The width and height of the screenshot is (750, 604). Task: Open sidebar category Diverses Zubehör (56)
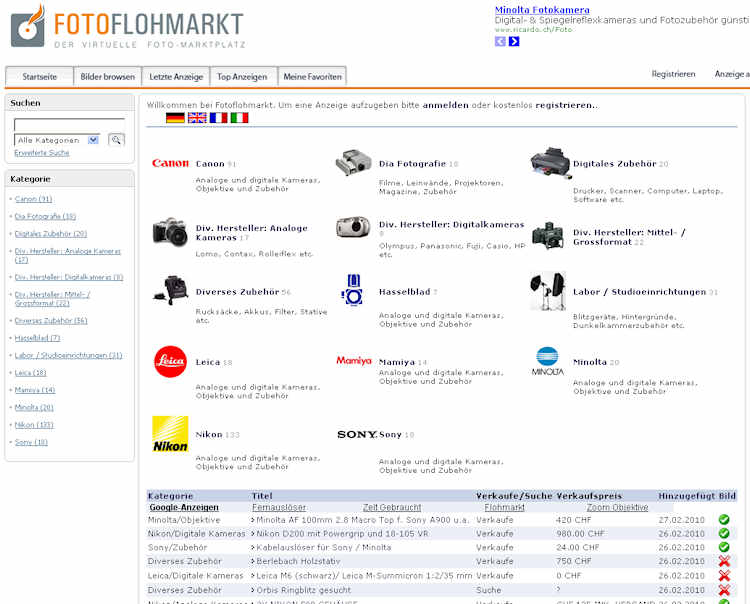51,320
